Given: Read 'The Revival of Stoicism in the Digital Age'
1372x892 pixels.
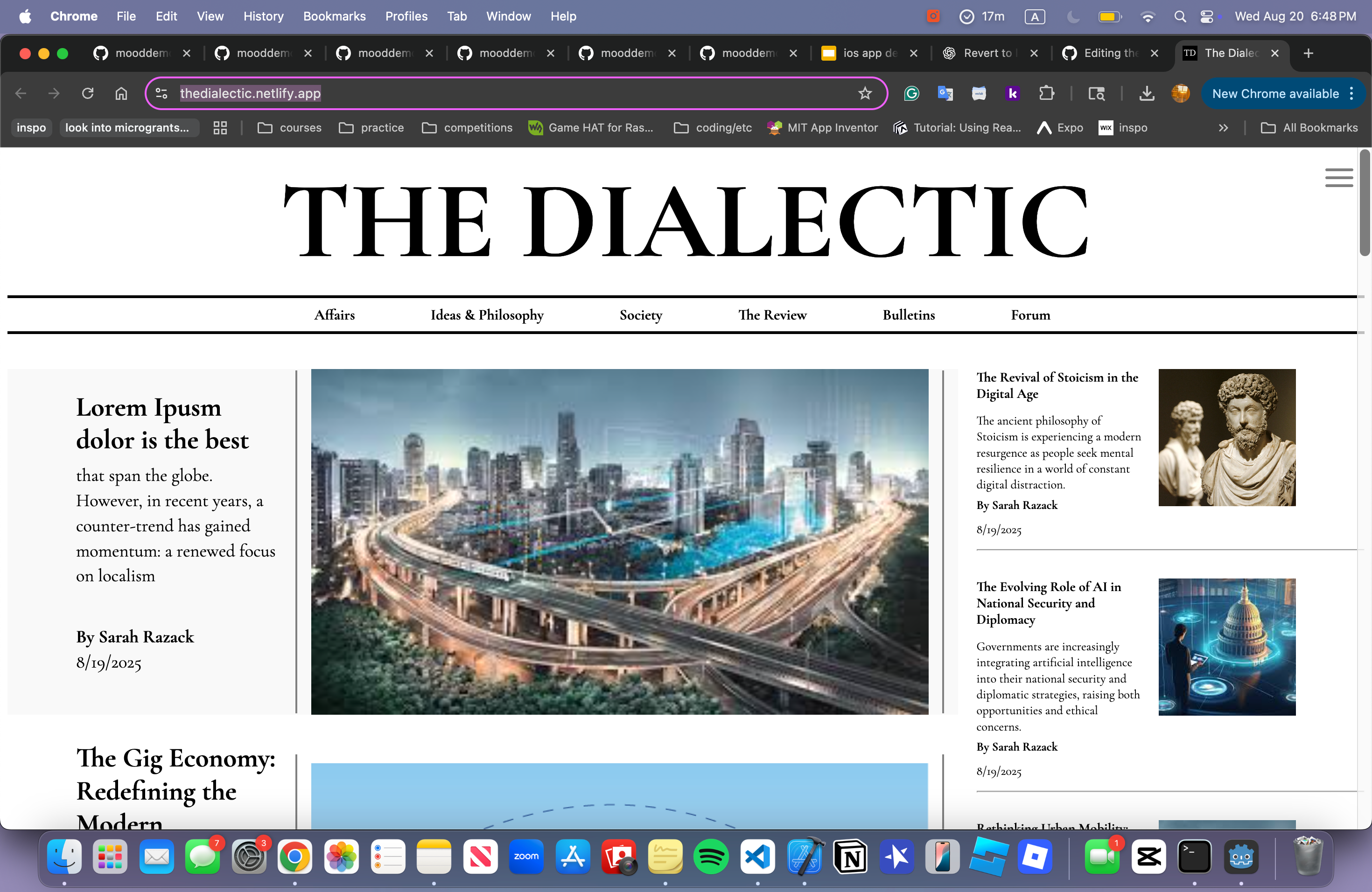Looking at the screenshot, I should (x=1057, y=385).
